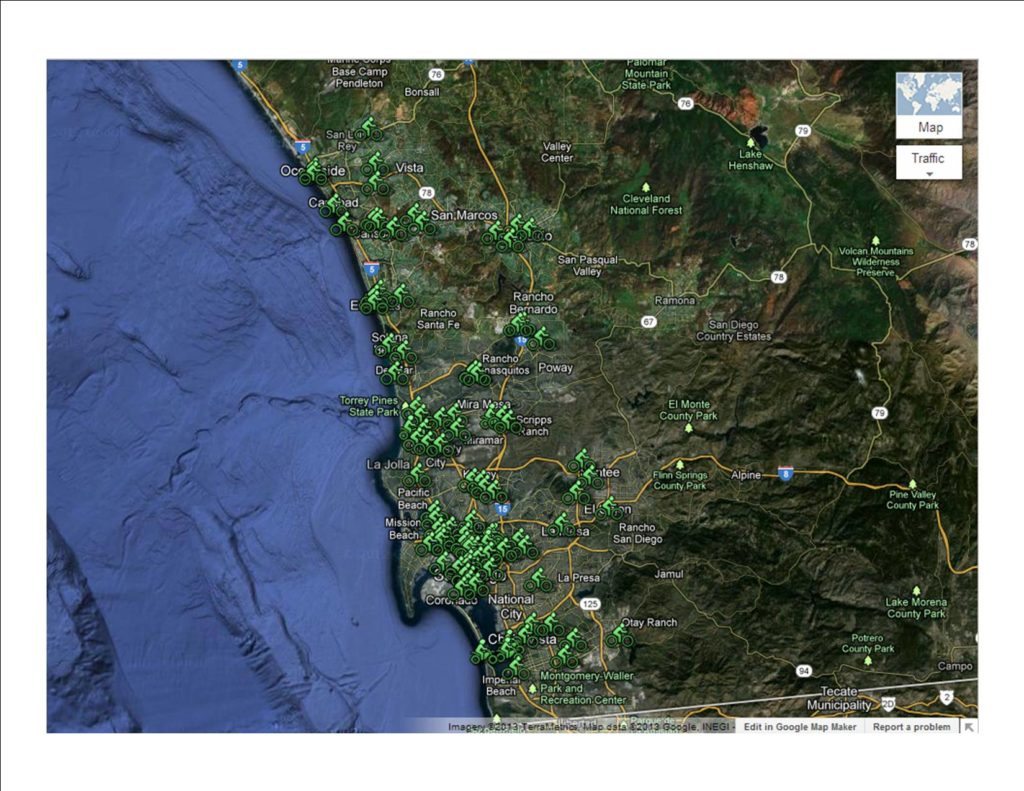Click Lake Henshaw tree park icon

pos(750,142)
